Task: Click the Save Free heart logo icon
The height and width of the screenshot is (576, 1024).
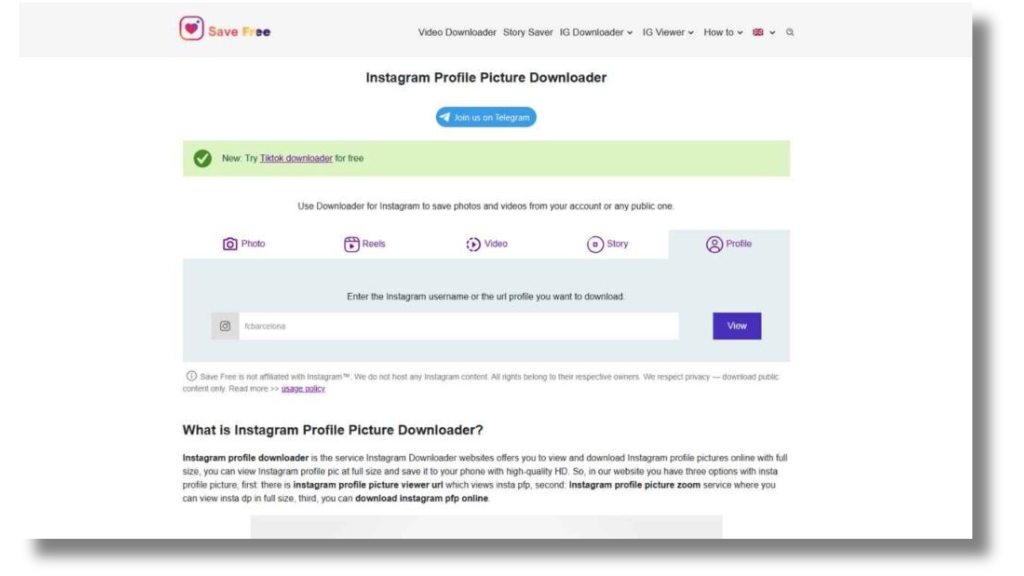Action: coord(191,29)
